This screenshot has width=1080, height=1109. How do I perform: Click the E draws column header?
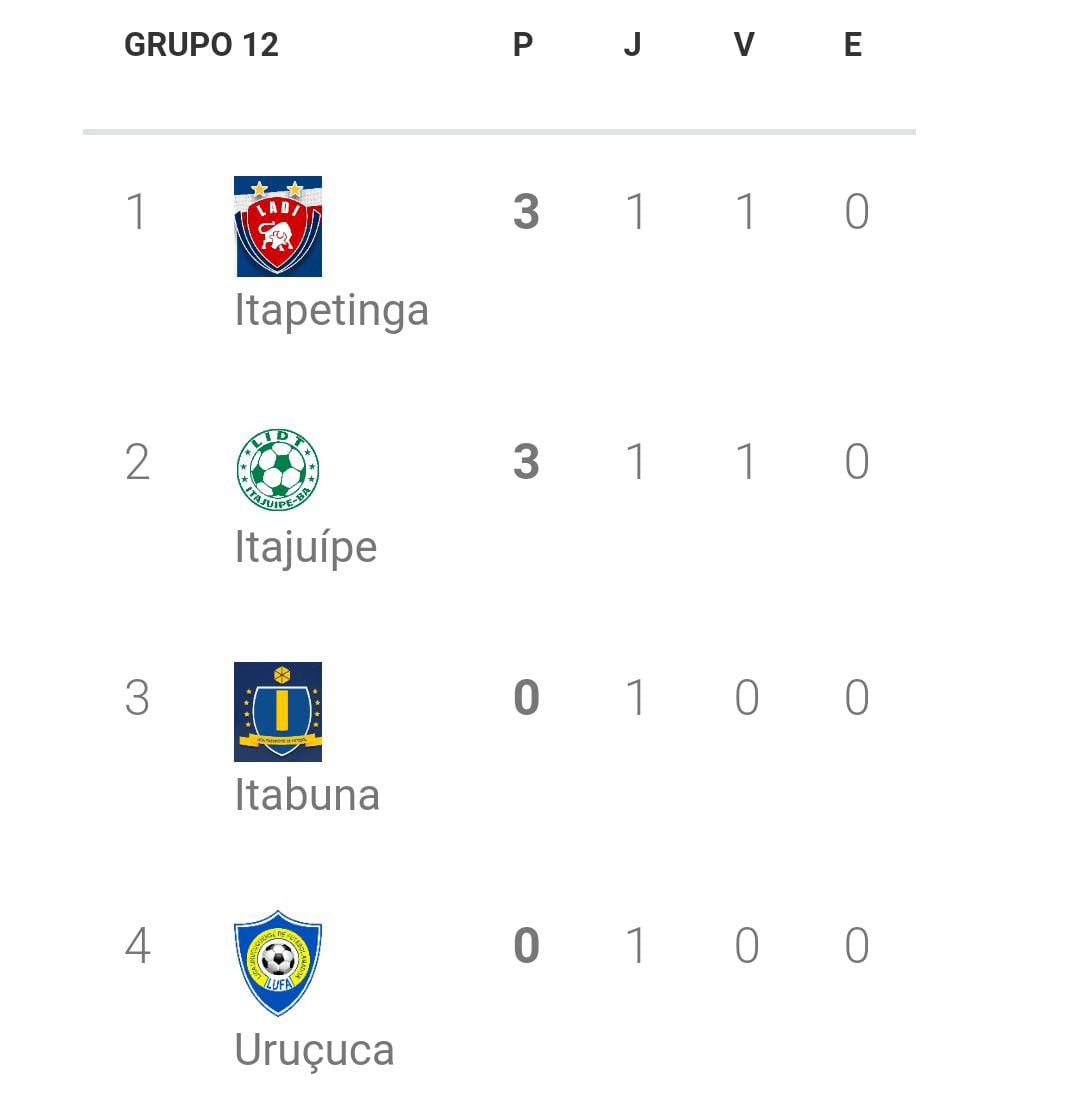pyautogui.click(x=853, y=45)
